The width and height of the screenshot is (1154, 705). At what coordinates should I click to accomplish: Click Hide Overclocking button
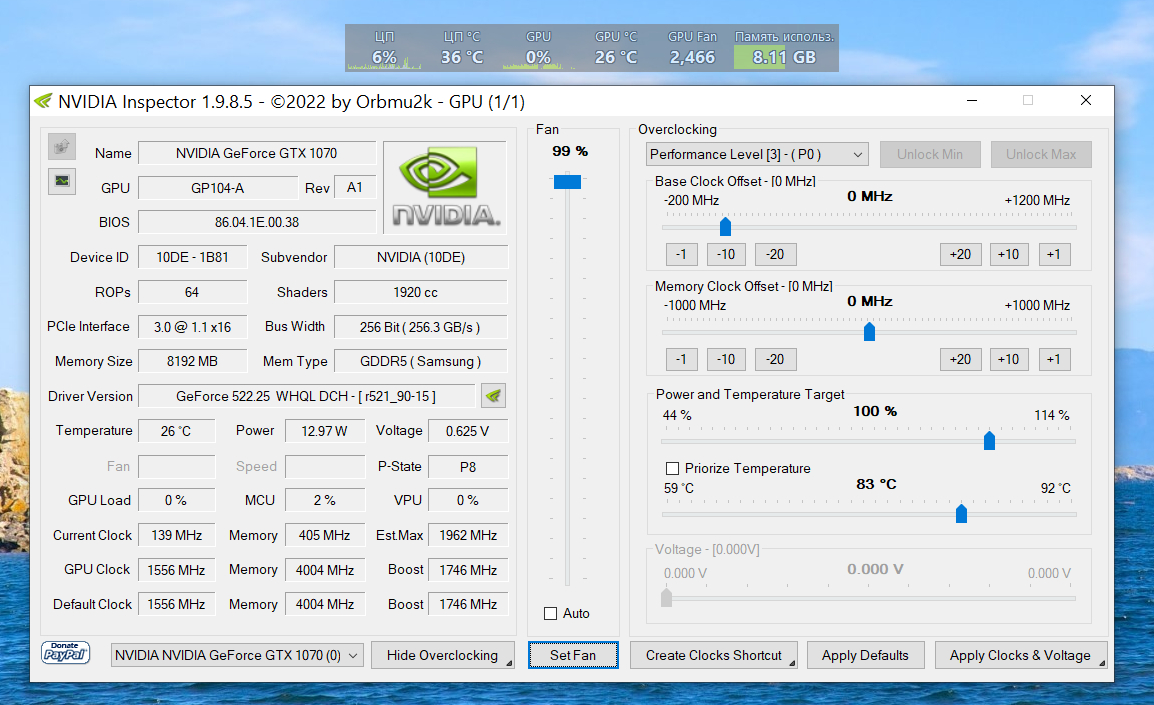click(442, 655)
